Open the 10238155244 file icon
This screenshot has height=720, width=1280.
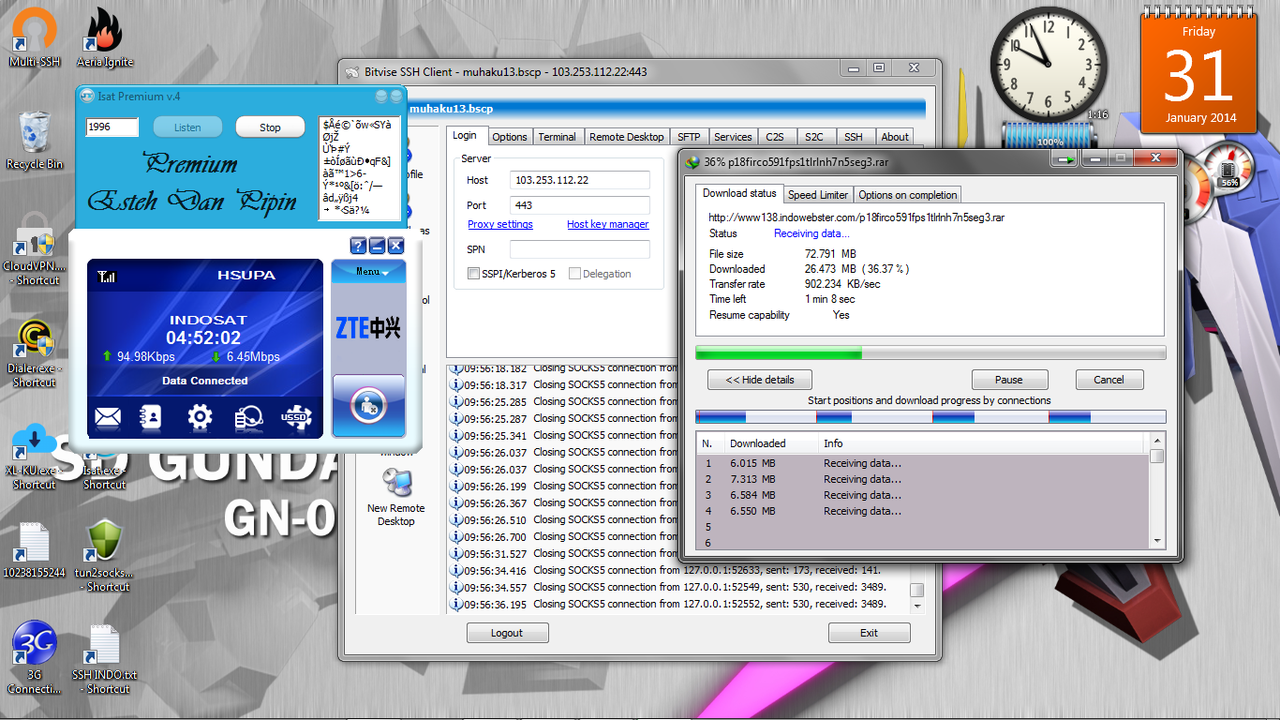34,549
